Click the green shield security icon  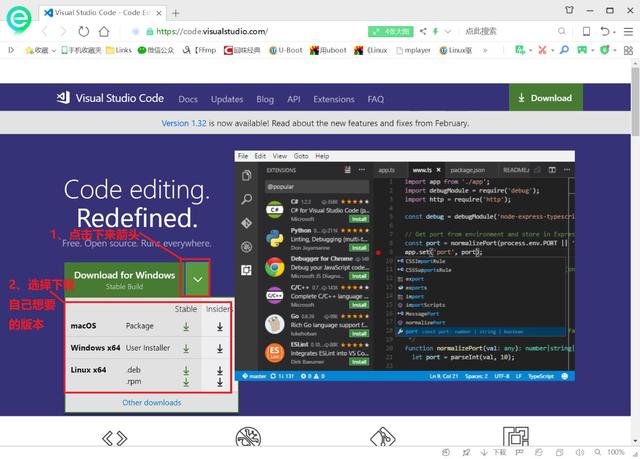coord(604,50)
